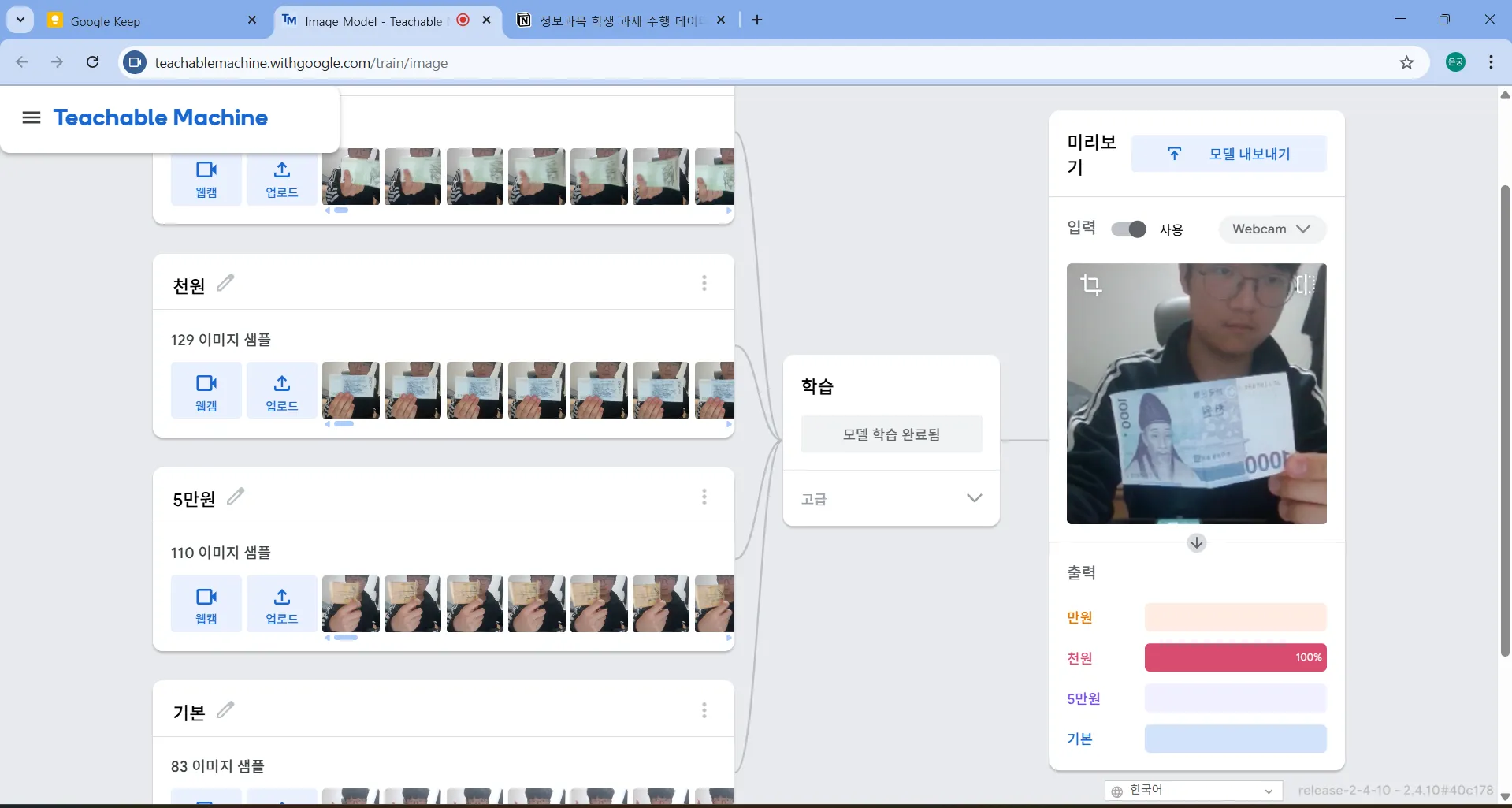This screenshot has height=808, width=1512.
Task: Click the 83 이미지 샘플 count text
Action: [x=217, y=766]
